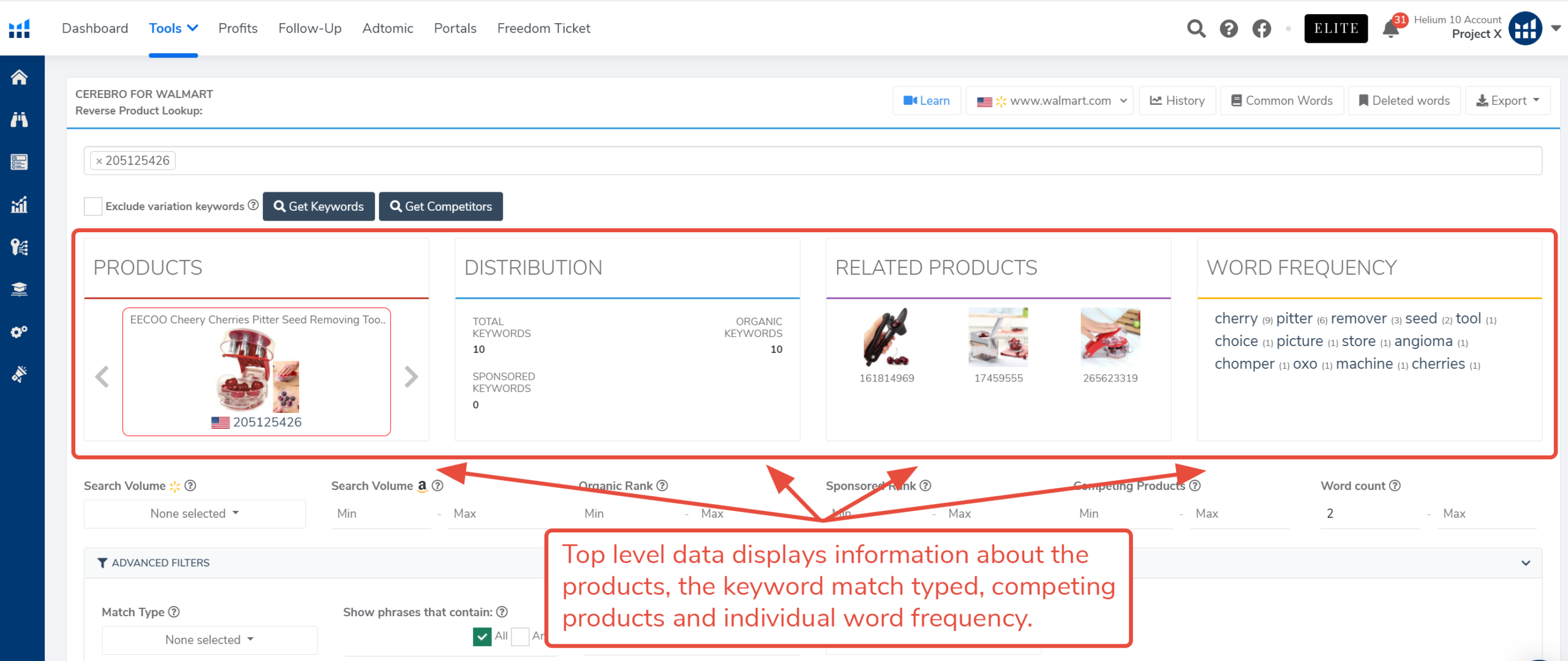Open the binoculars tool in sidebar
The height and width of the screenshot is (661, 1568).
pos(19,119)
